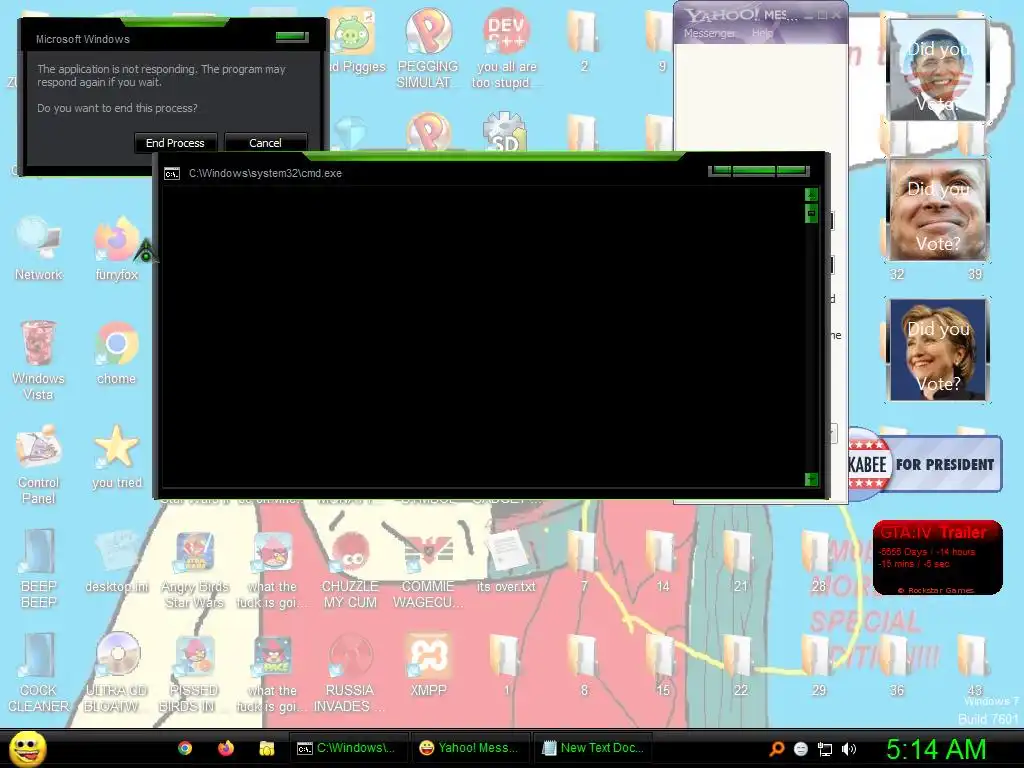
Task: Click the cmd window scroll-down arrow
Action: (x=811, y=479)
